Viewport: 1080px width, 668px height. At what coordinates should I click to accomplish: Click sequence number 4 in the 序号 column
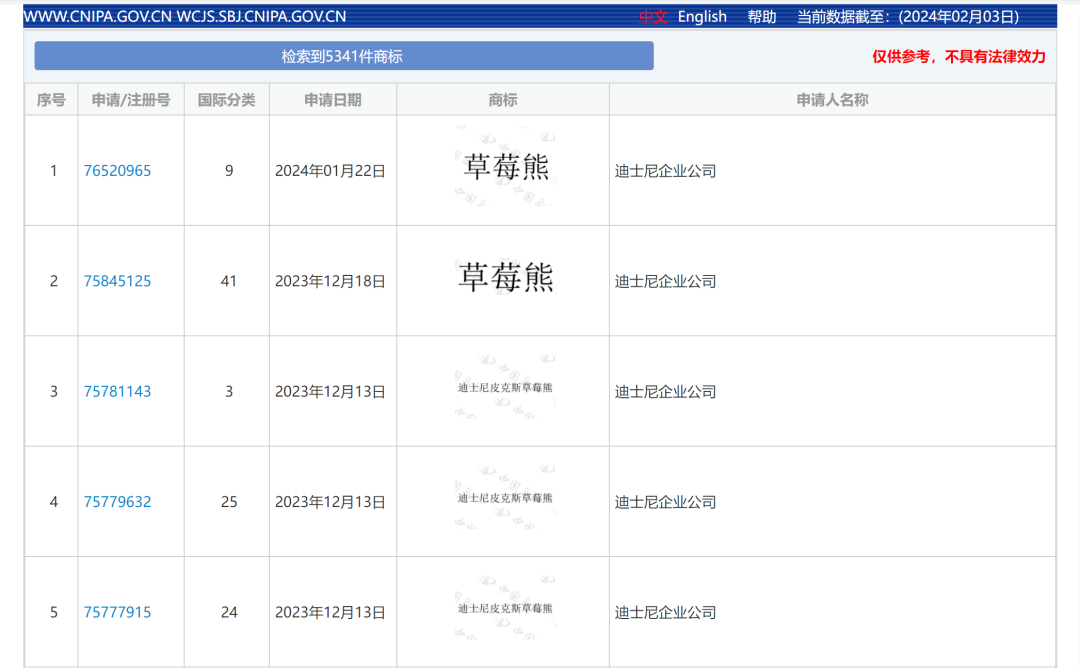tap(54, 501)
